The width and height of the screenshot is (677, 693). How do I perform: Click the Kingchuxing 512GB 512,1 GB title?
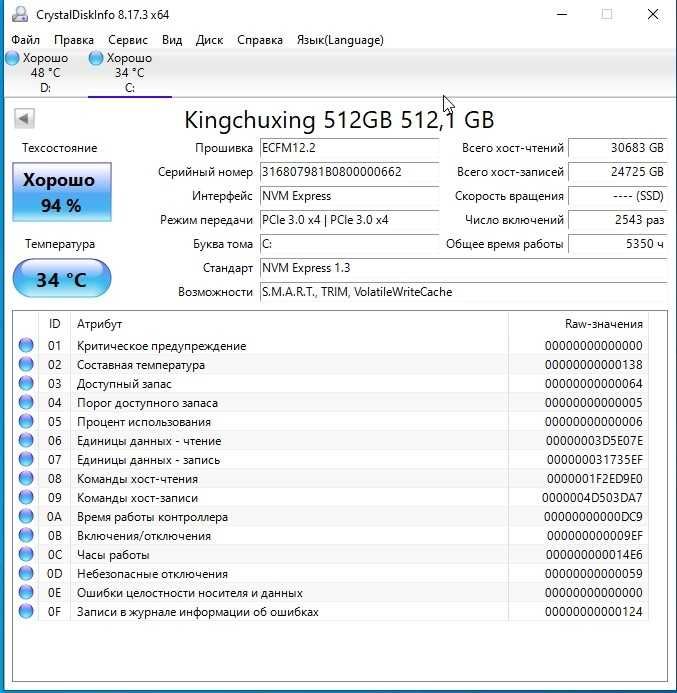[339, 120]
